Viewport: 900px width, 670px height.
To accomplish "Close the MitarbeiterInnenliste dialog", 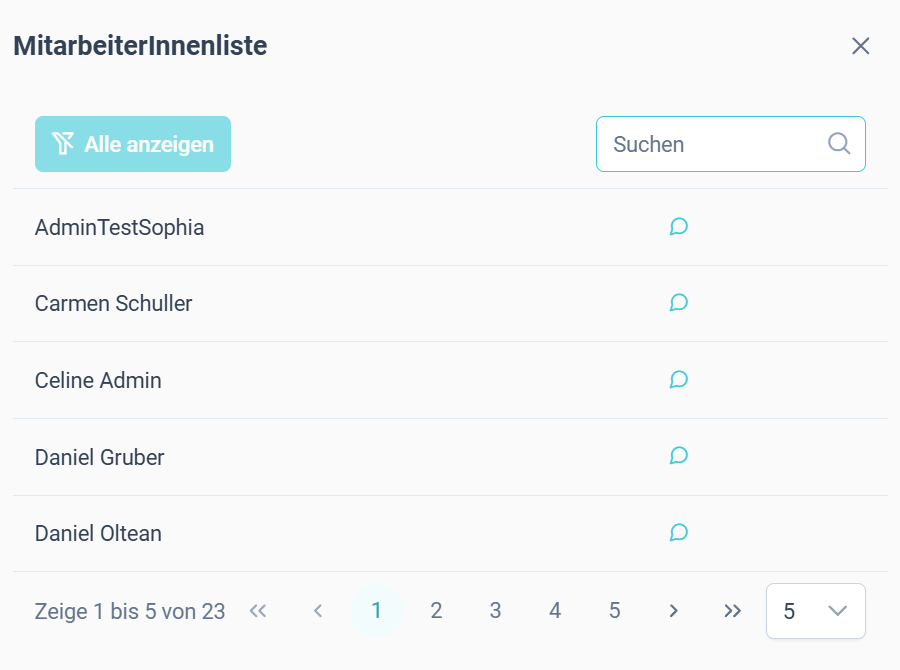I will coord(860,46).
